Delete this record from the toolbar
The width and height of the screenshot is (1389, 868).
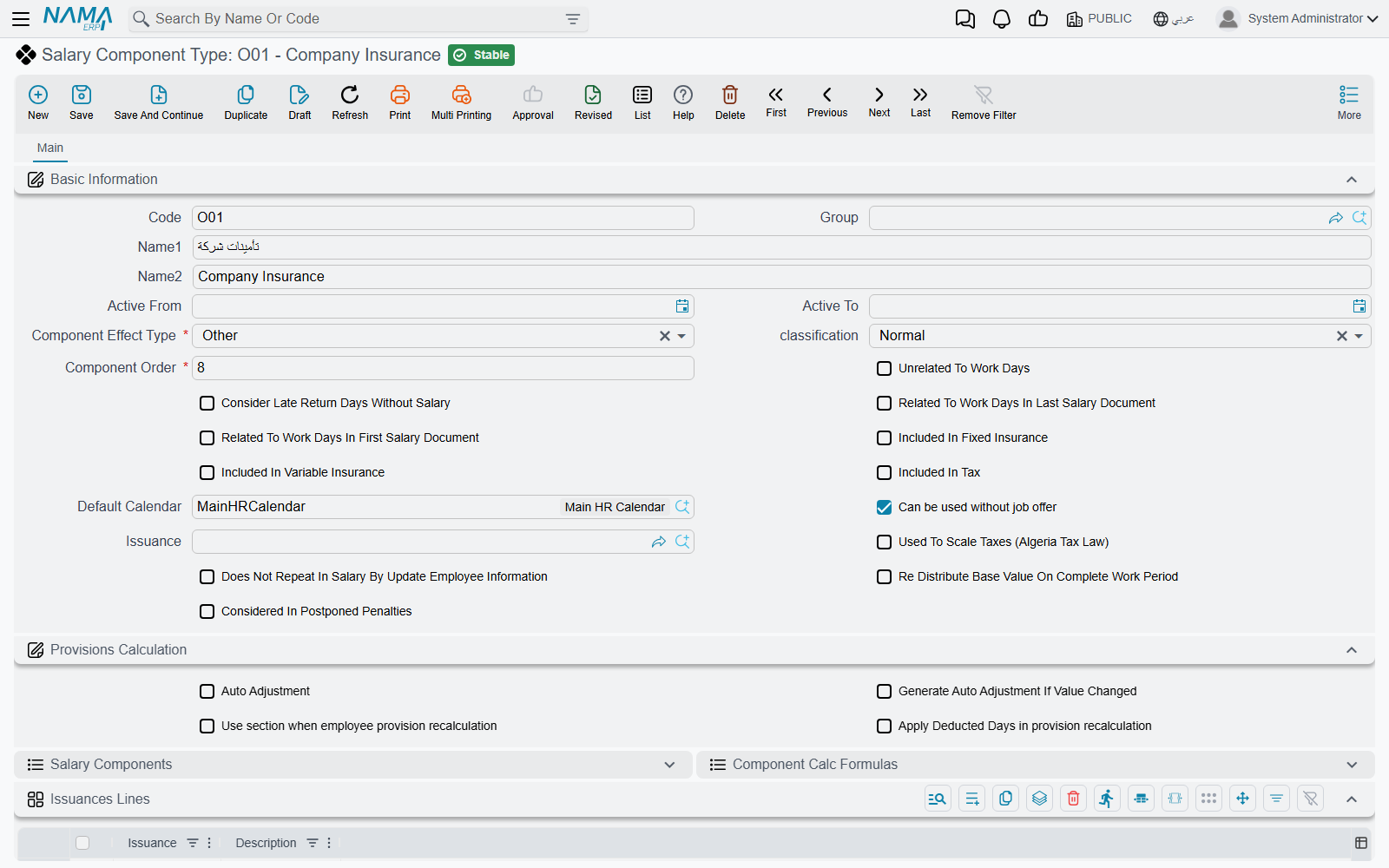[x=730, y=102]
